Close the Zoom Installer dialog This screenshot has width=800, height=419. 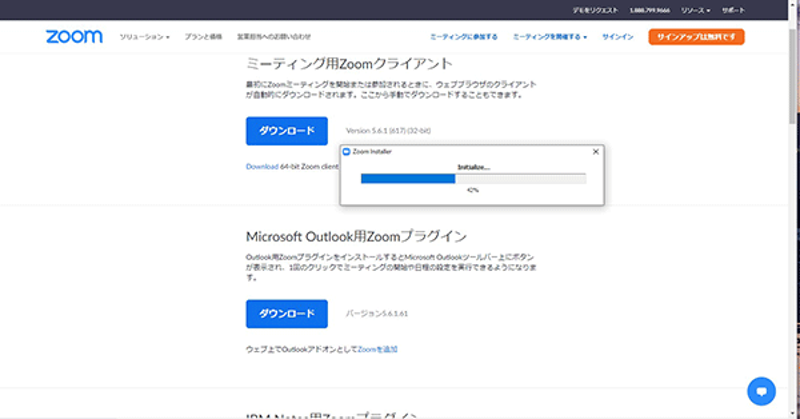tap(595, 152)
